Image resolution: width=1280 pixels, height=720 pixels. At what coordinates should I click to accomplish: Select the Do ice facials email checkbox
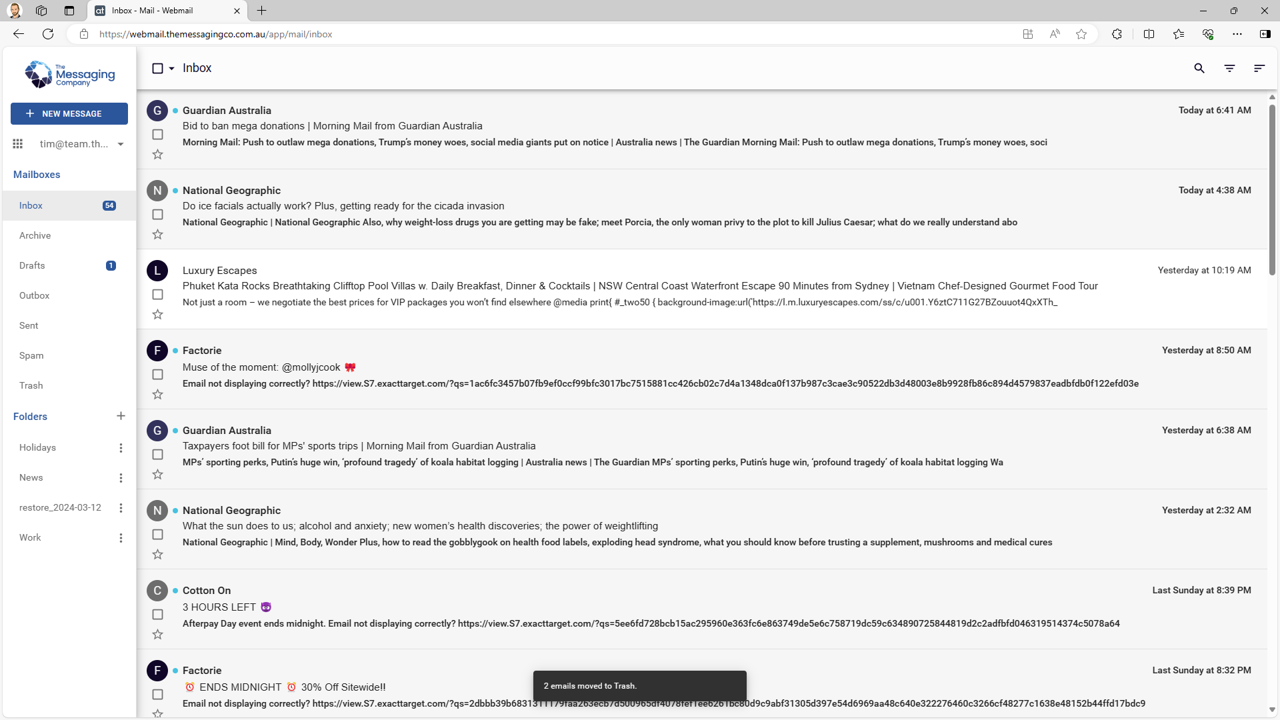click(x=157, y=214)
